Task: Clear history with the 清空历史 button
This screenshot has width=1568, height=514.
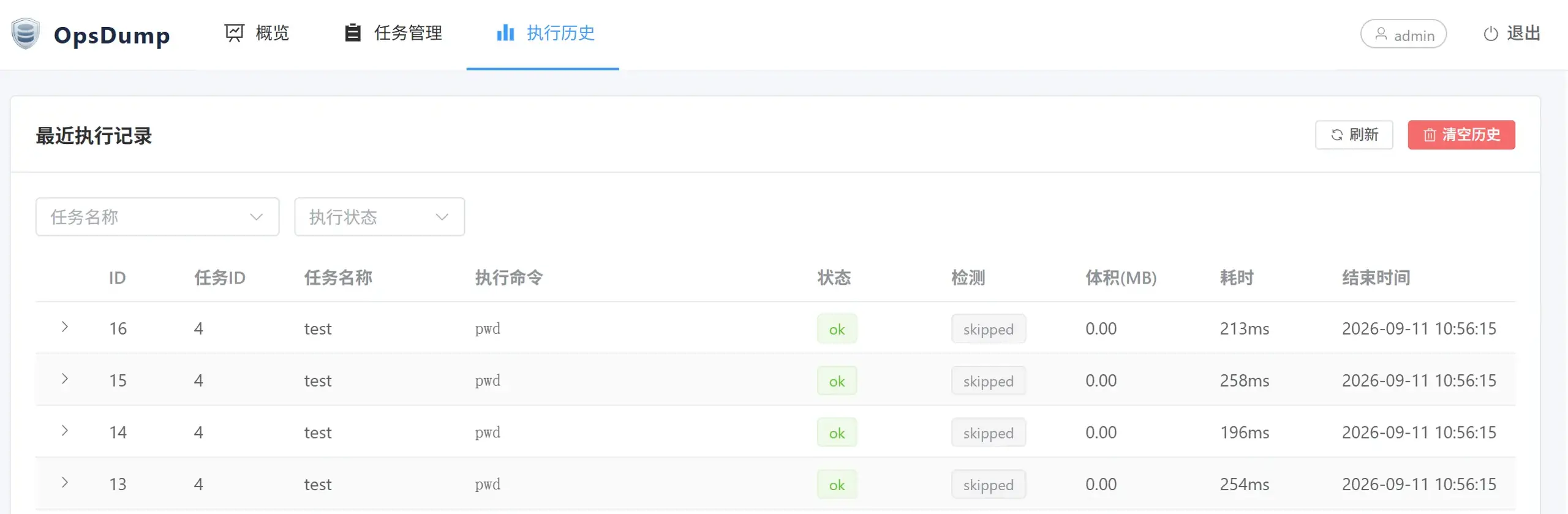Action: (x=1461, y=135)
